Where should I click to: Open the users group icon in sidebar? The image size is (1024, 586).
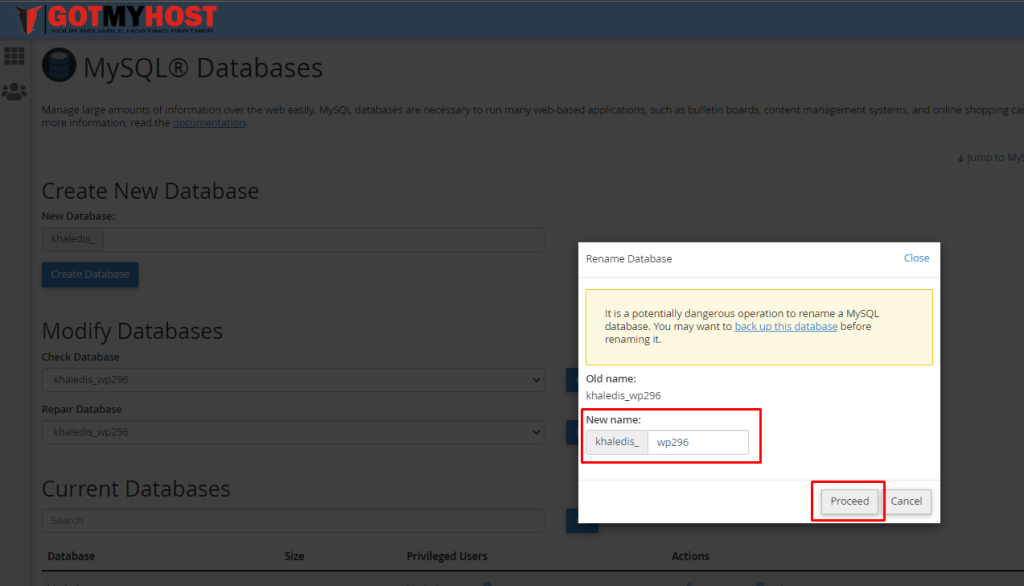pos(14,92)
